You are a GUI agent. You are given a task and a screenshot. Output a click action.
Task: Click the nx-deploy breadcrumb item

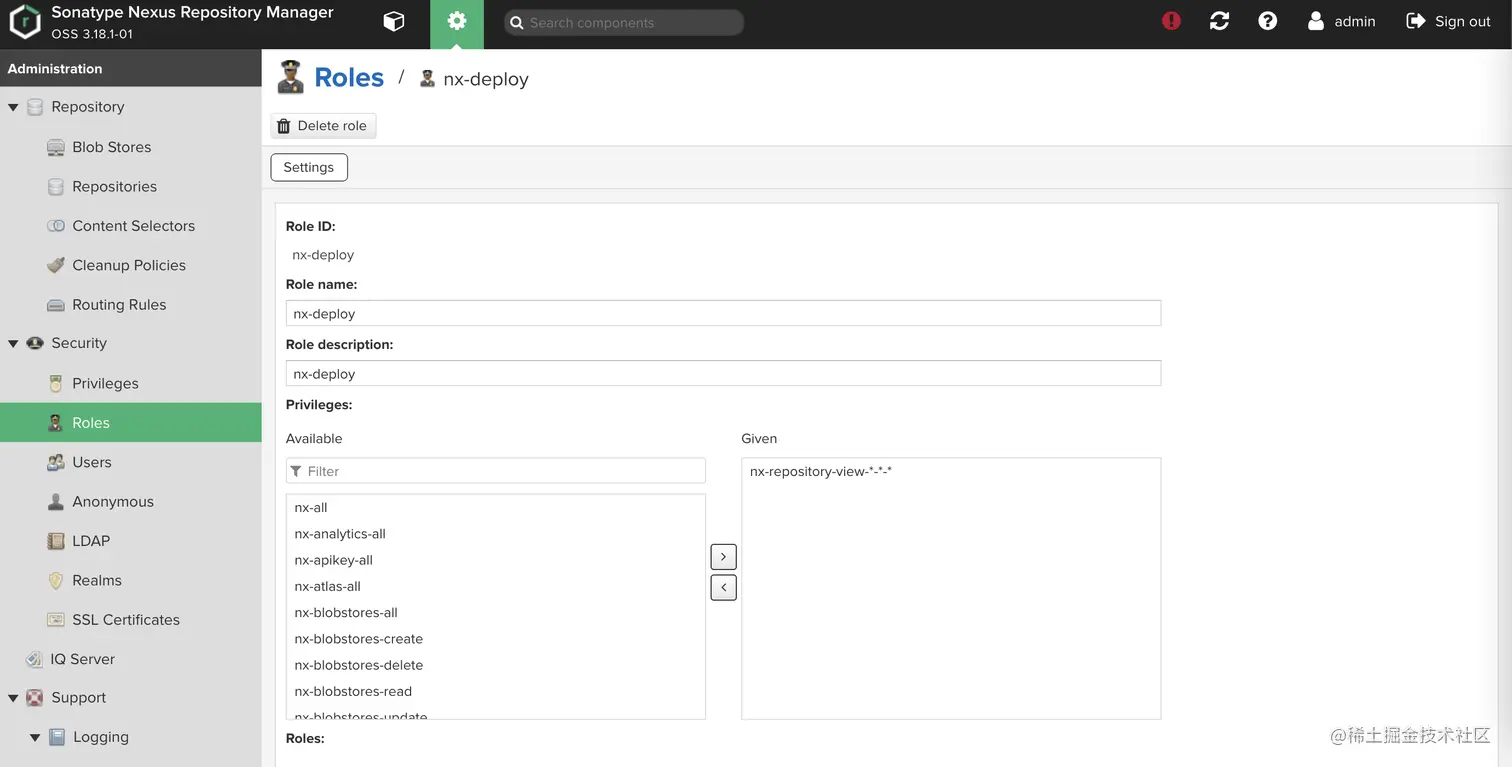coord(474,79)
